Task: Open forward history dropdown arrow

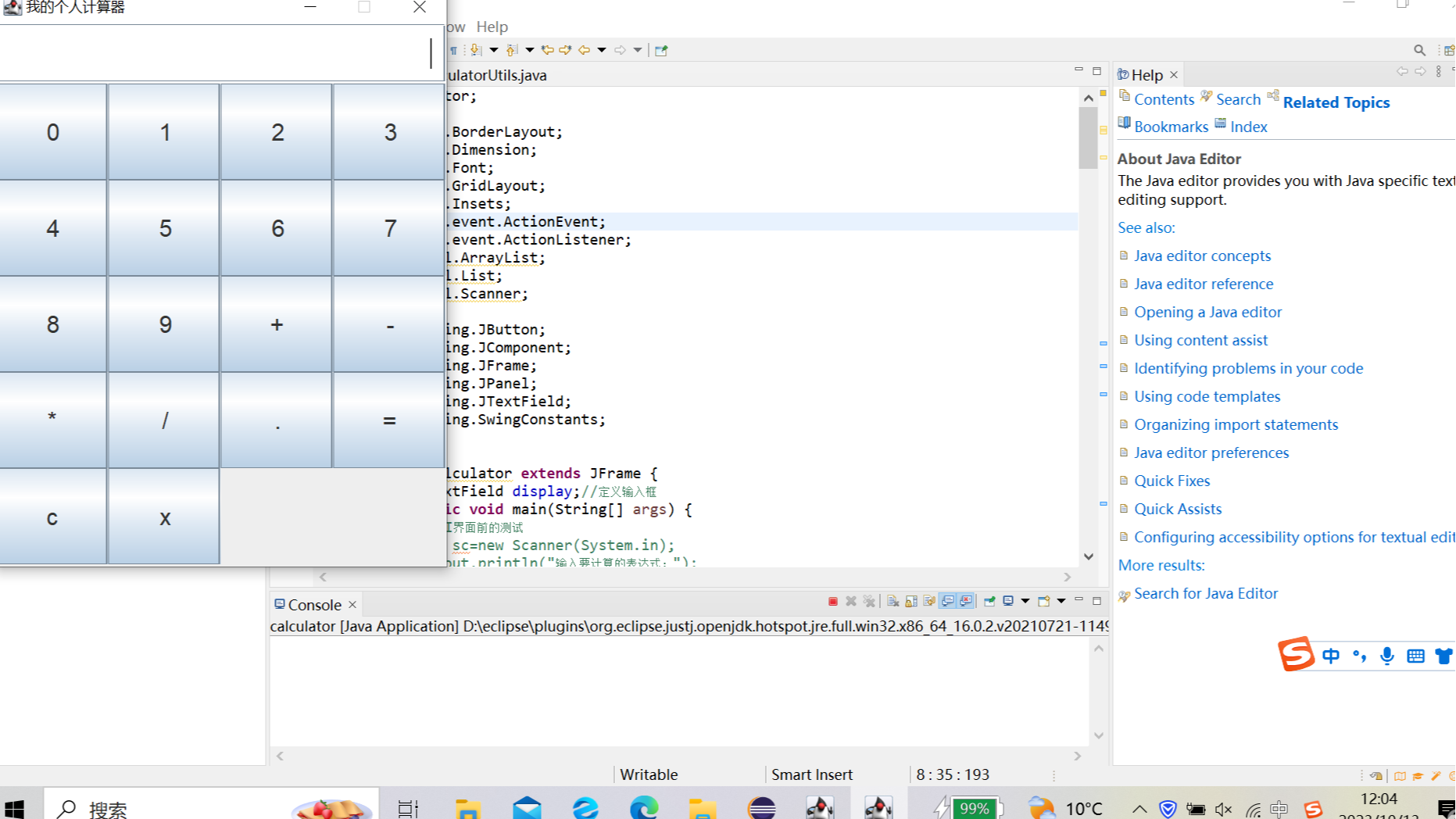Action: click(638, 50)
